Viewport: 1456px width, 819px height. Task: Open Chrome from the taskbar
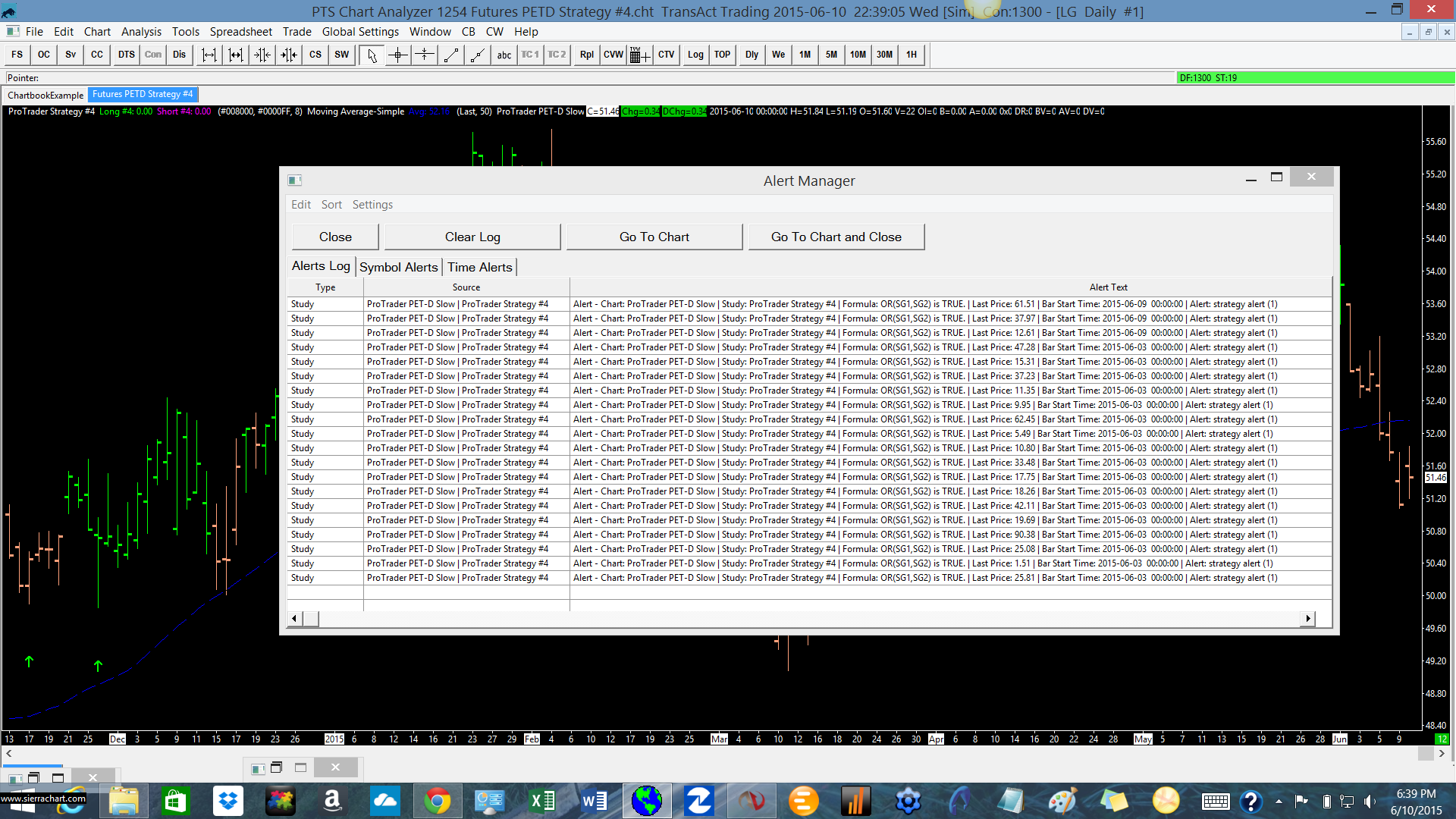[437, 801]
